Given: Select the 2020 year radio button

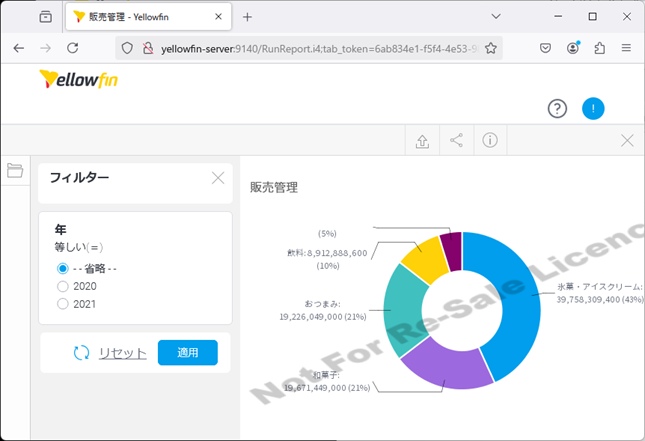Looking at the screenshot, I should pos(63,286).
